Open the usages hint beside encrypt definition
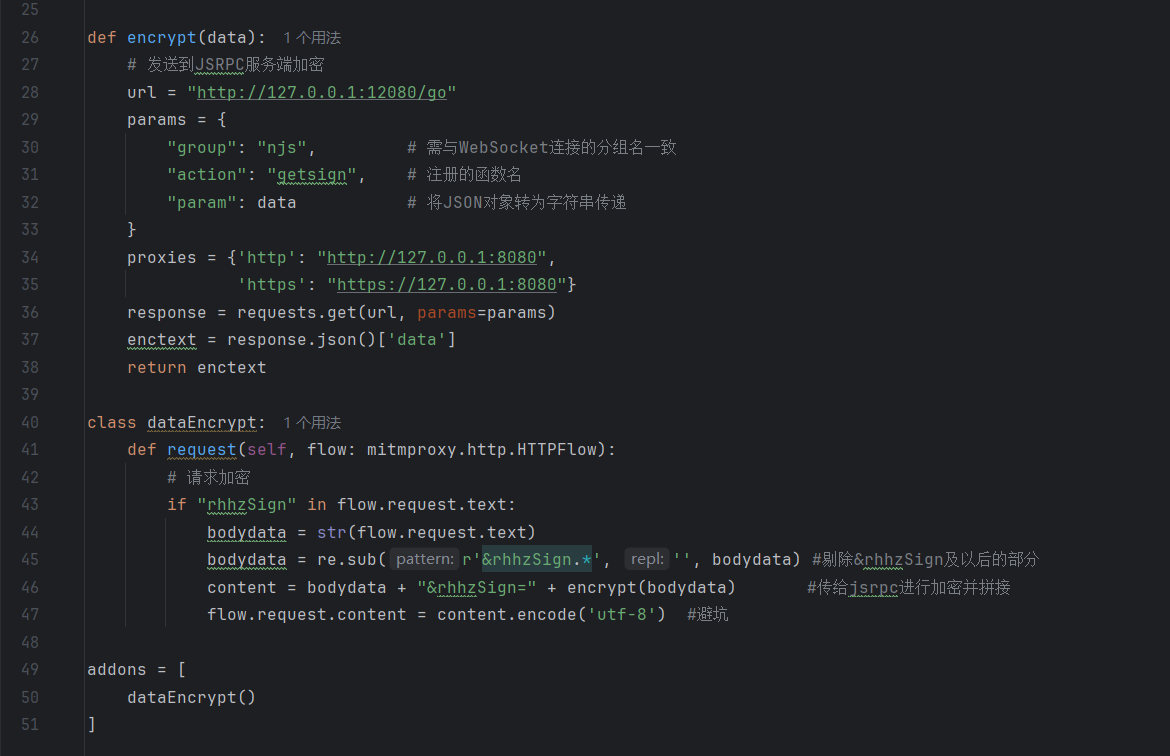 pos(312,37)
